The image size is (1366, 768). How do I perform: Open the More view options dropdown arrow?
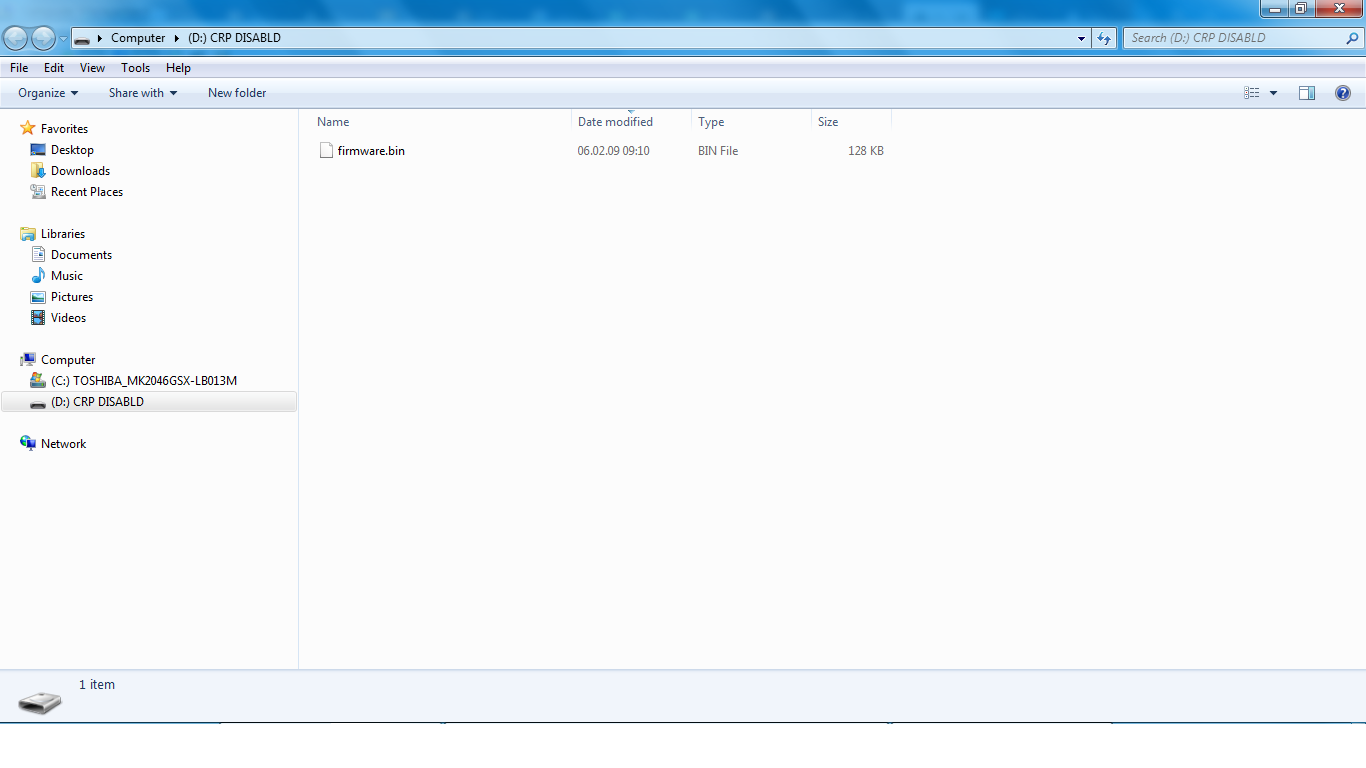(x=1273, y=93)
